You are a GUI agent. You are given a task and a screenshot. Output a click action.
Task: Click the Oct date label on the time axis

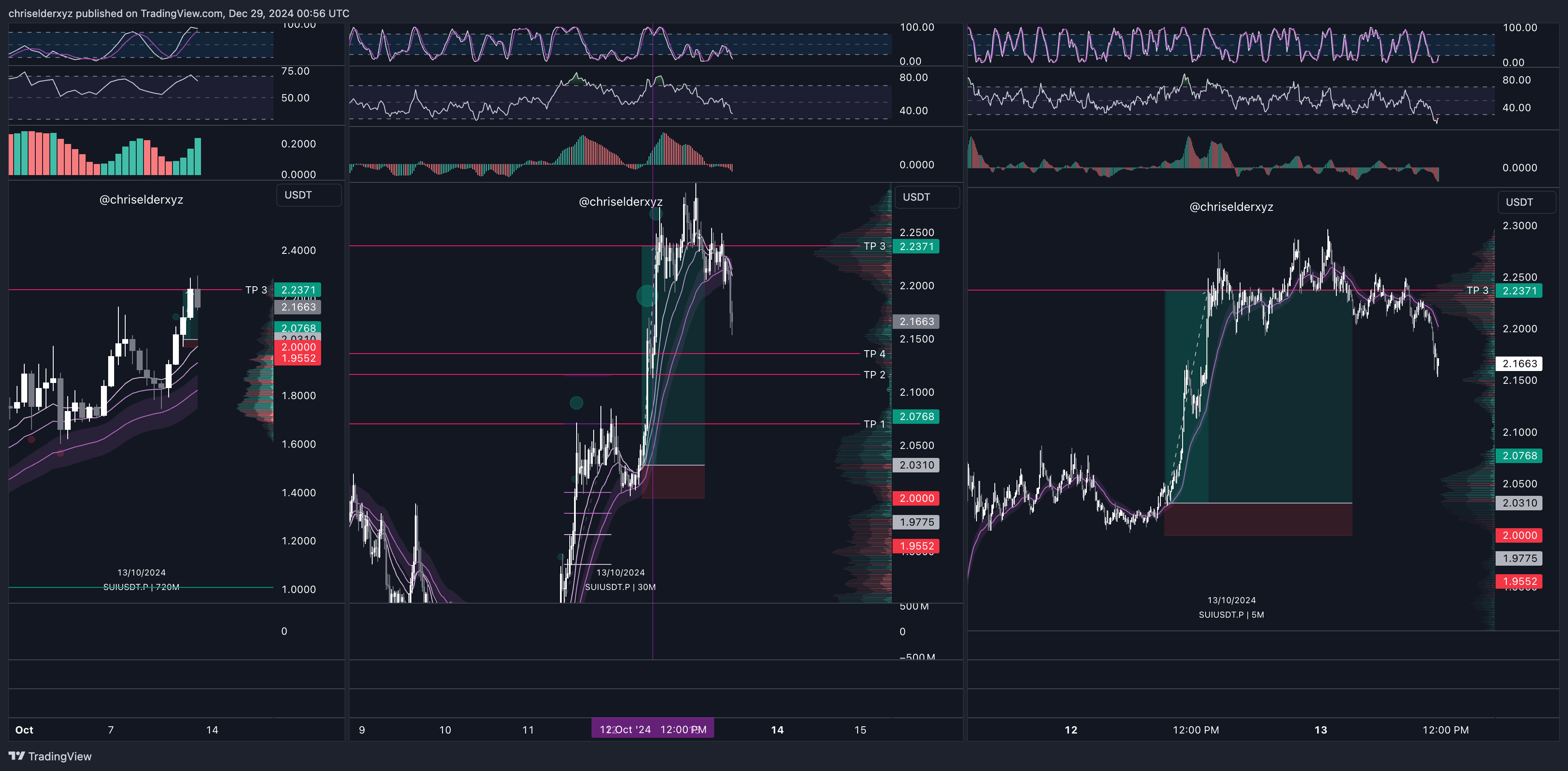[24, 730]
